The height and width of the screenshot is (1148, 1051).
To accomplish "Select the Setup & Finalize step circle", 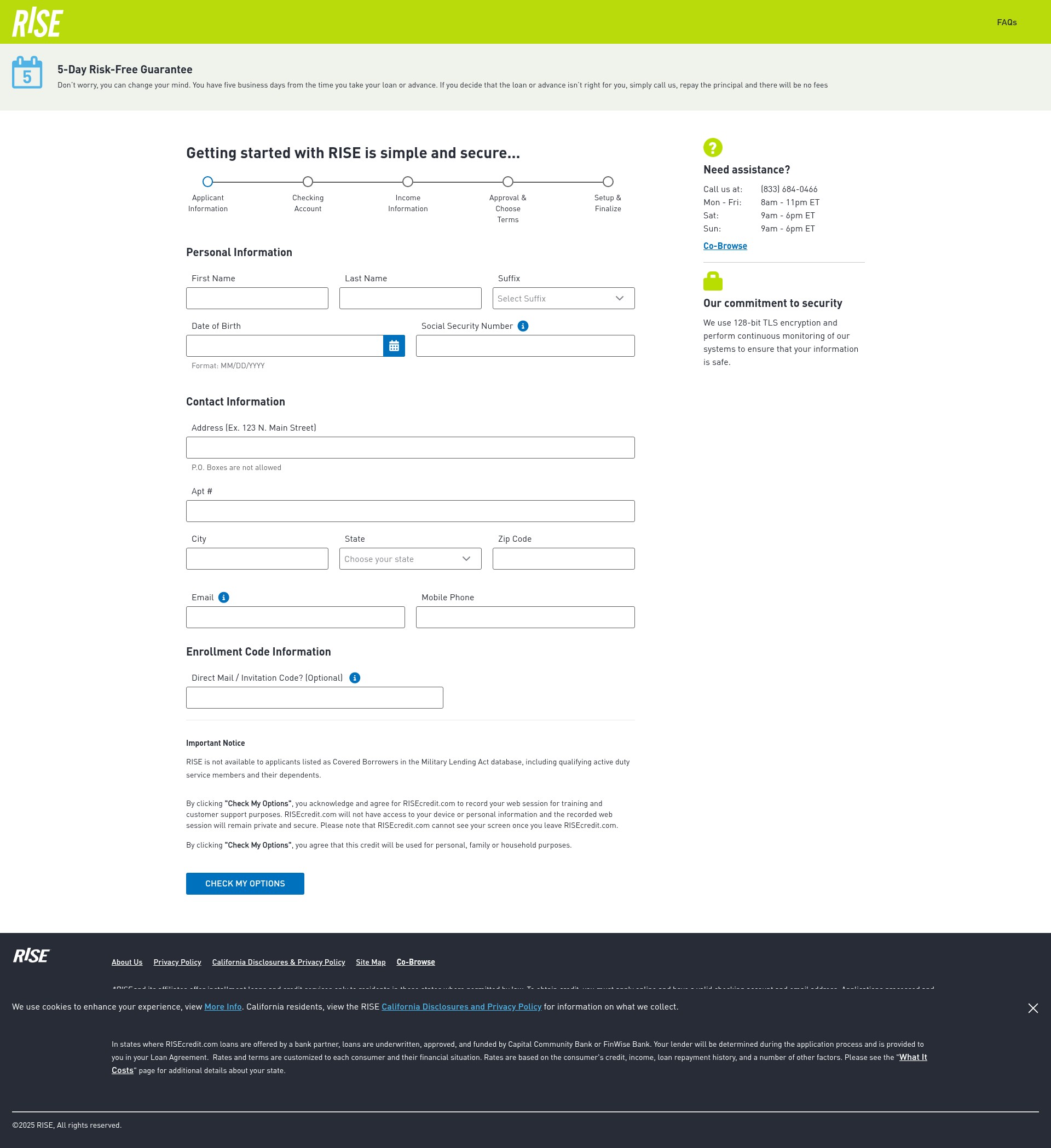I will (608, 182).
